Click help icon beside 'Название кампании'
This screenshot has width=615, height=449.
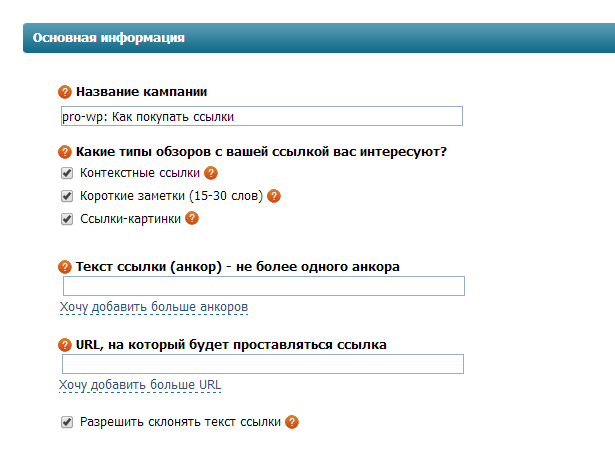[x=66, y=93]
